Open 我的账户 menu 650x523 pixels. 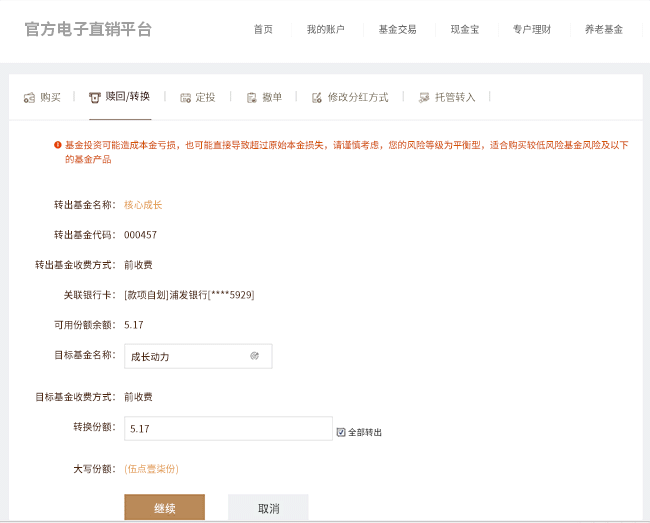pyautogui.click(x=325, y=29)
